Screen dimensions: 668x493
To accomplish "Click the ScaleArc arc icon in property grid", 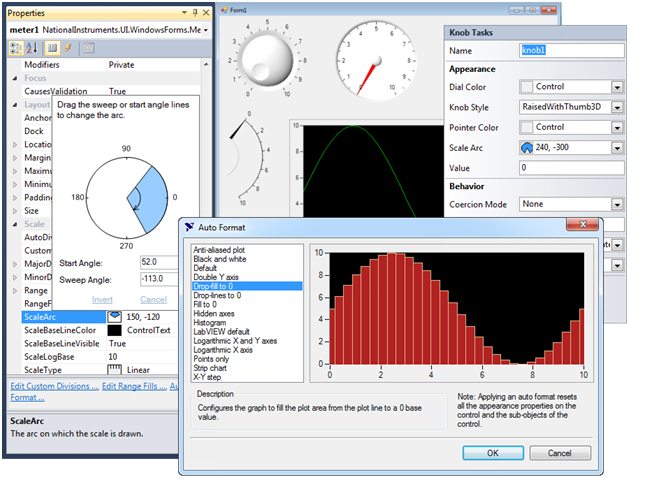I will (113, 317).
